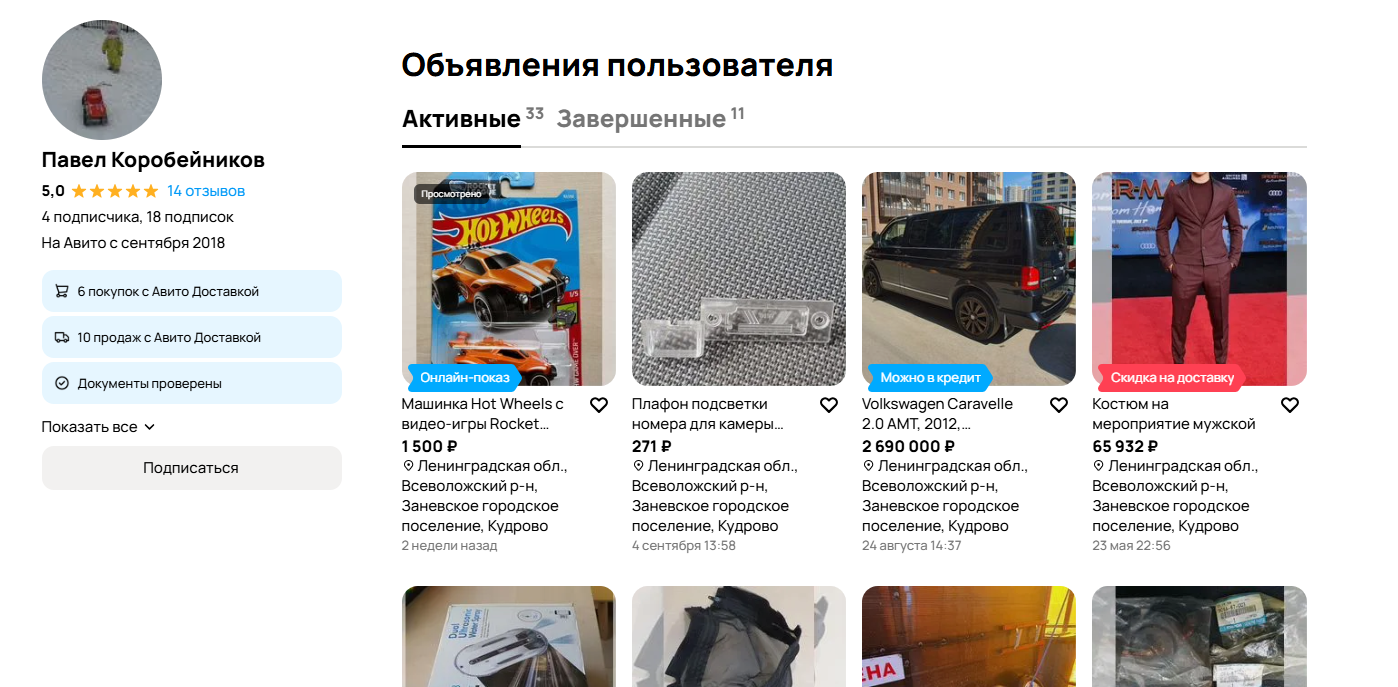Image resolution: width=1398 pixels, height=687 pixels.
Task: Open the license plate lamp photo
Action: [x=739, y=279]
